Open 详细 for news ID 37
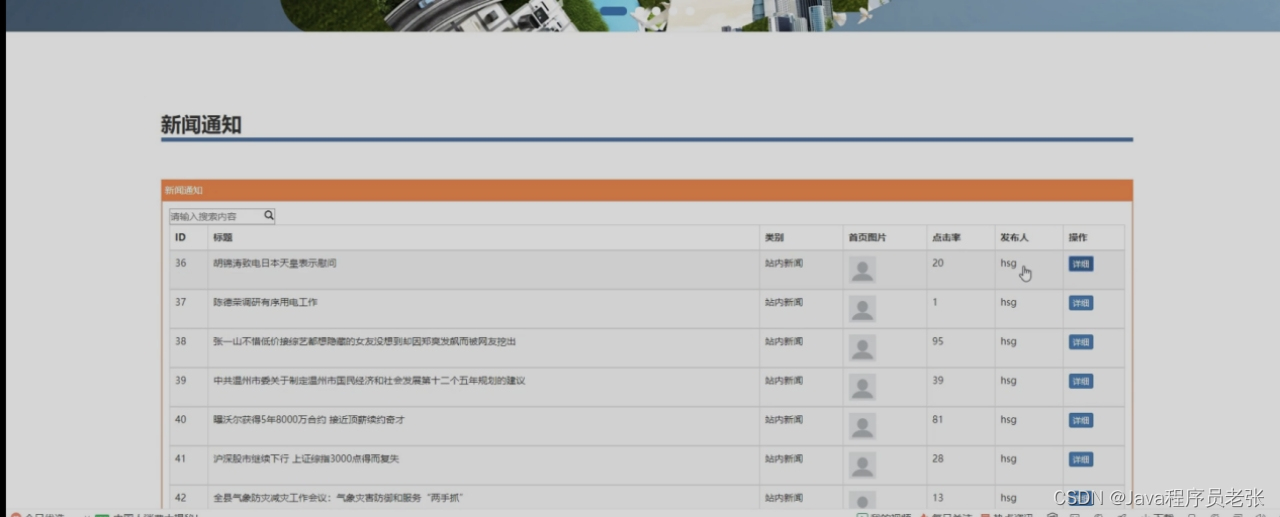This screenshot has height=517, width=1280. (x=1081, y=303)
